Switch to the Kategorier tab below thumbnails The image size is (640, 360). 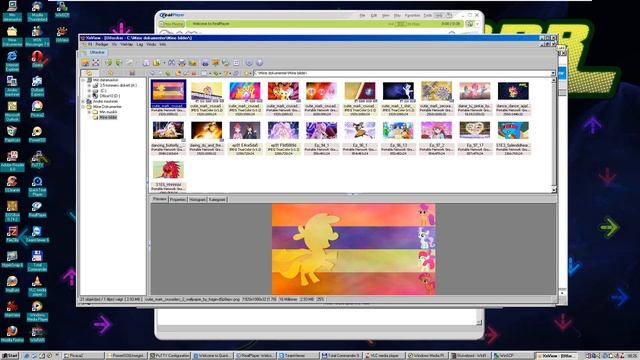217,200
